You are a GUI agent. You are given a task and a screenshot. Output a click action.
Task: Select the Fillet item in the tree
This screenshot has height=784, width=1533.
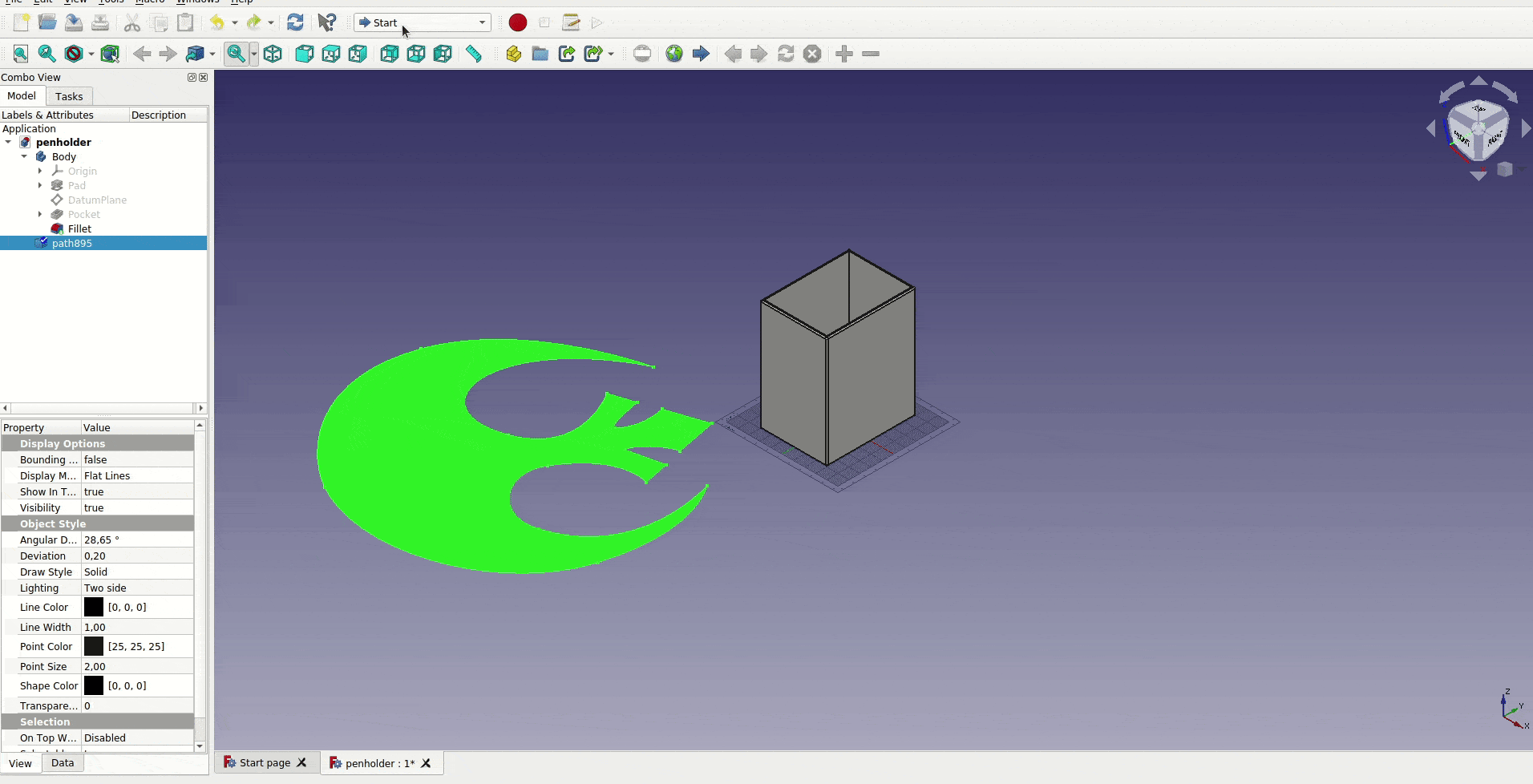(79, 228)
